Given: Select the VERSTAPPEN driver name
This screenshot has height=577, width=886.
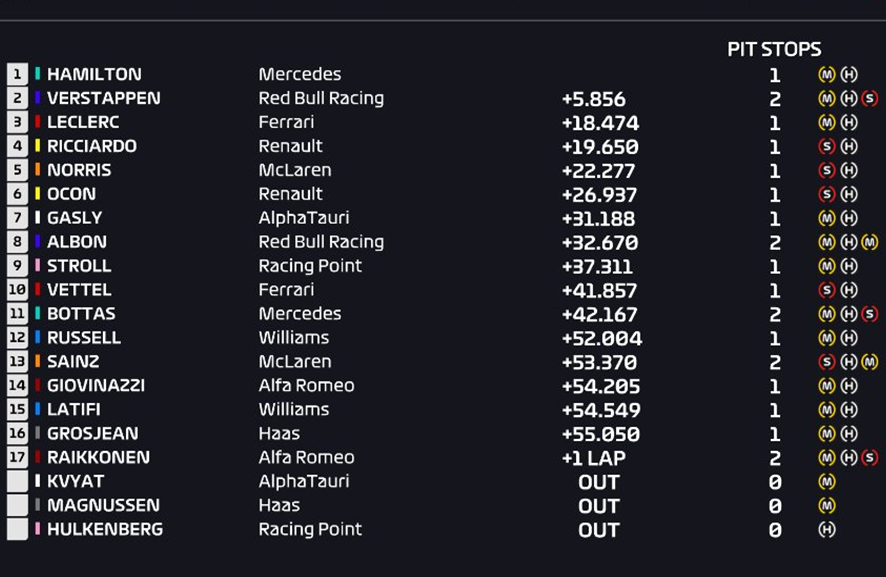Looking at the screenshot, I should pos(104,98).
